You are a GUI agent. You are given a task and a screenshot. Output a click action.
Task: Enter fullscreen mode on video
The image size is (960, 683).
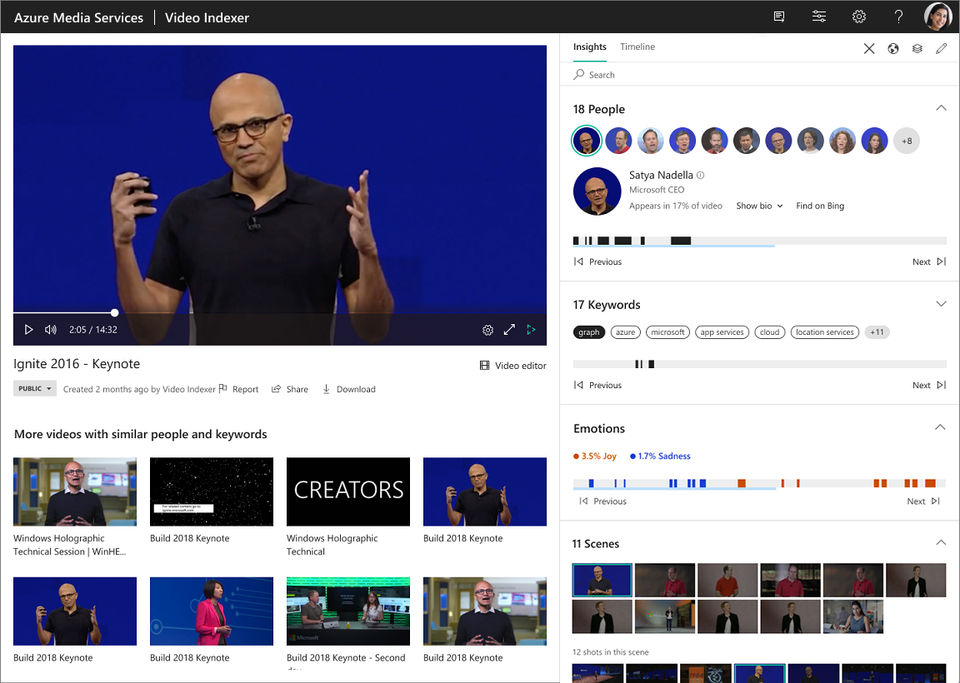tap(509, 329)
